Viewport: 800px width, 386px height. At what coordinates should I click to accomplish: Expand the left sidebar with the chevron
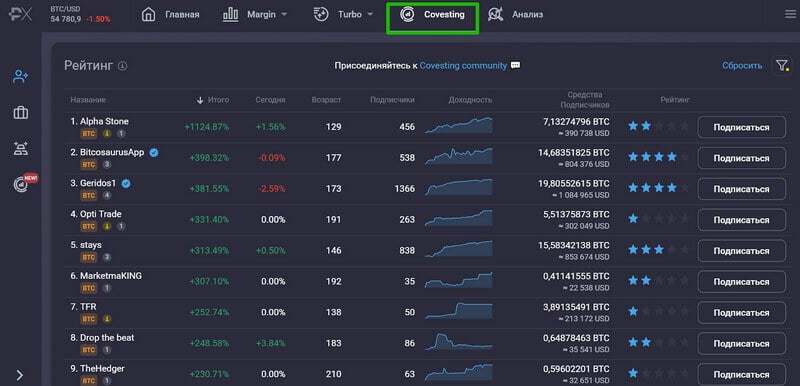tap(20, 375)
